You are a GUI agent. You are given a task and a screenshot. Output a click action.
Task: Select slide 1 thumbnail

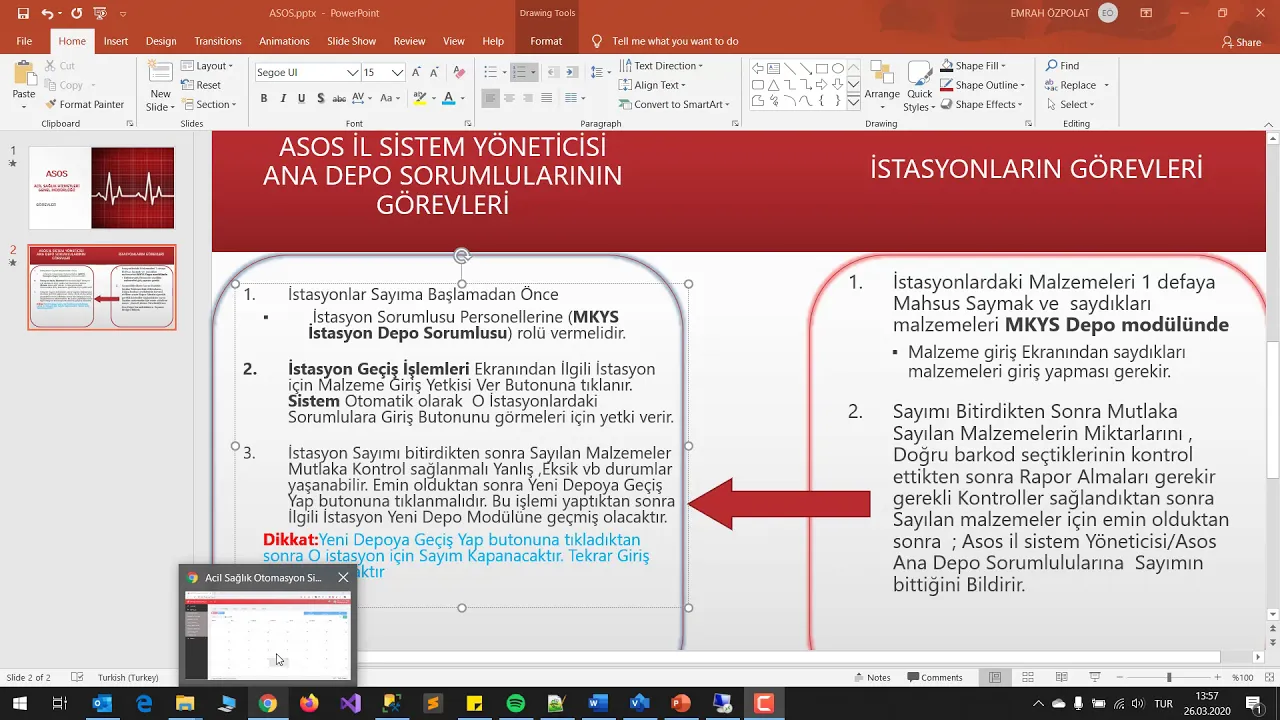click(x=101, y=188)
